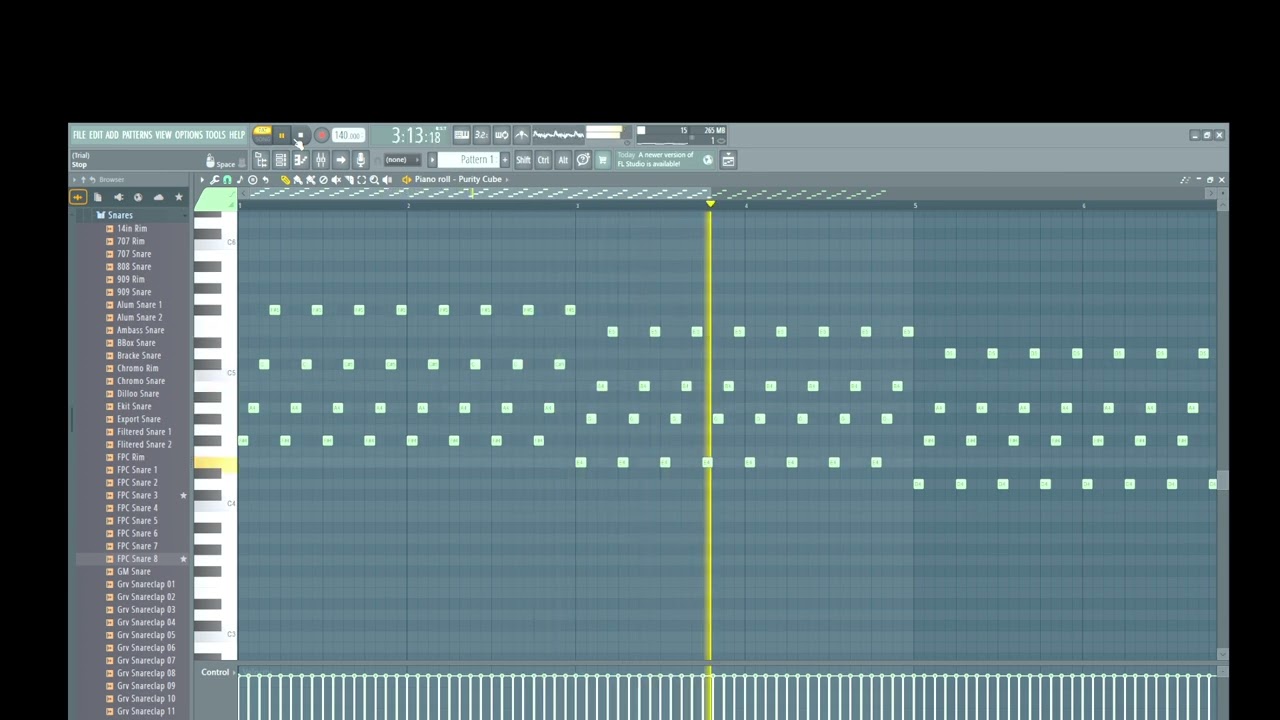The width and height of the screenshot is (1280, 720).
Task: Start recording with the red record button
Action: coord(321,135)
